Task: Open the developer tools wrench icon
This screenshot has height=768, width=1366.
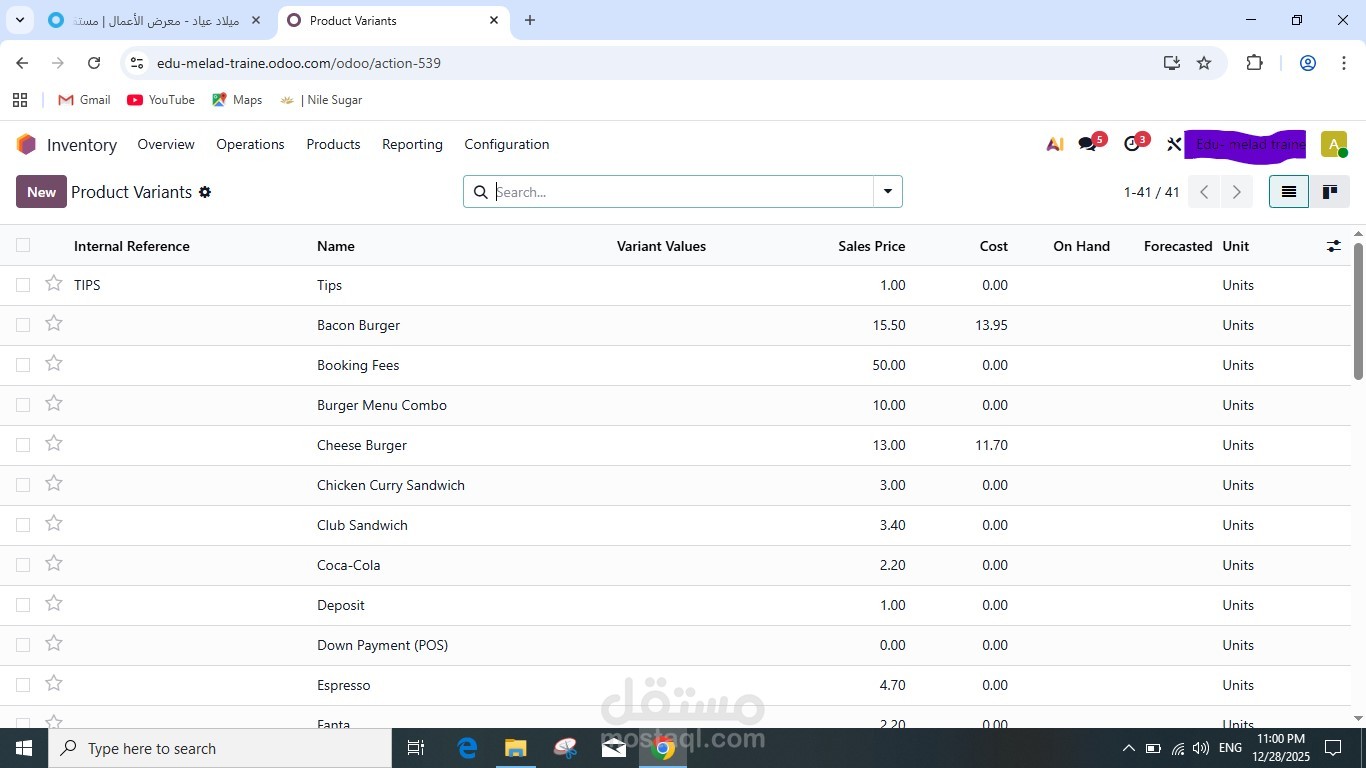Action: 1174,144
